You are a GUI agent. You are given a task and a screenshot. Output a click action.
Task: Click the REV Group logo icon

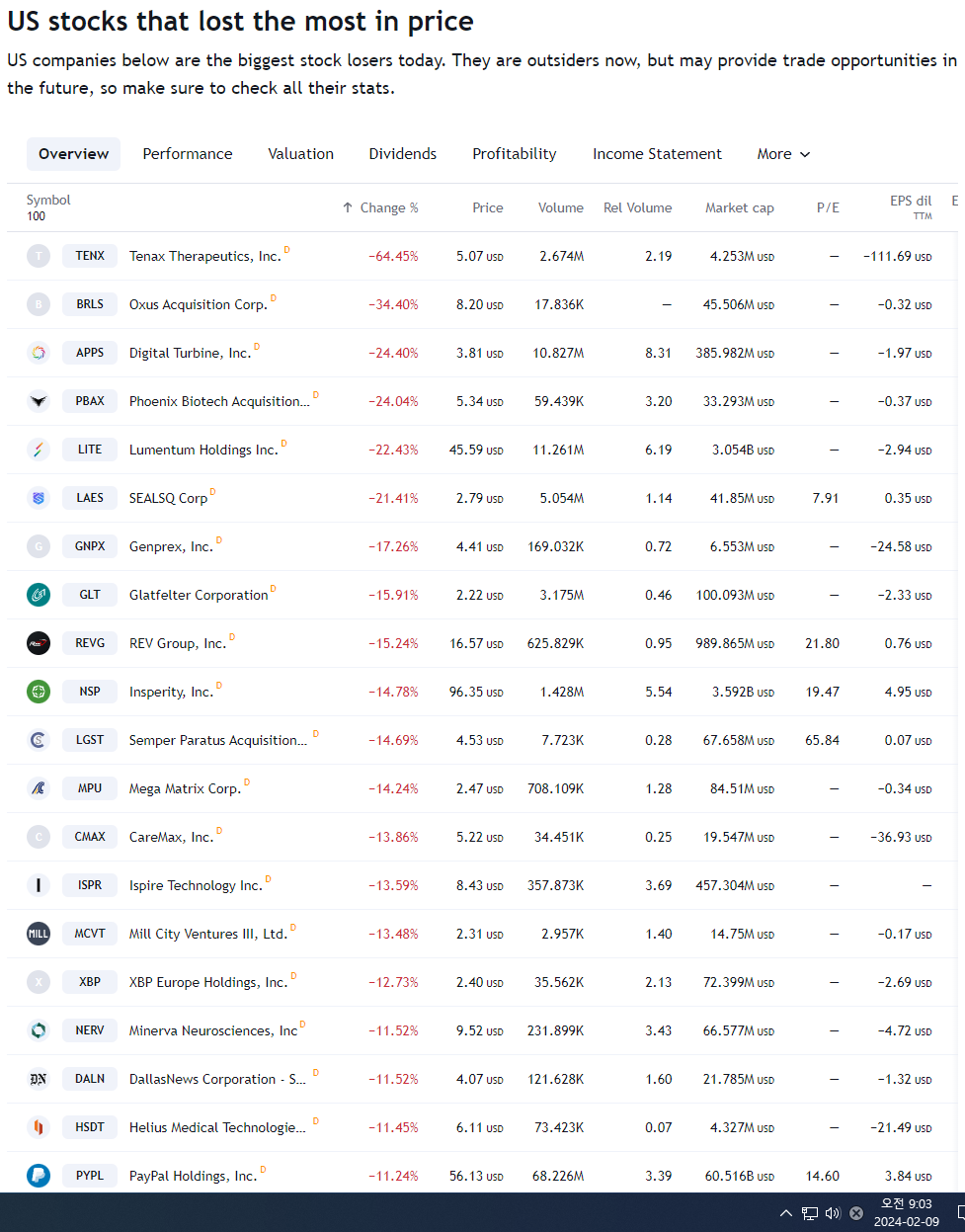(39, 643)
